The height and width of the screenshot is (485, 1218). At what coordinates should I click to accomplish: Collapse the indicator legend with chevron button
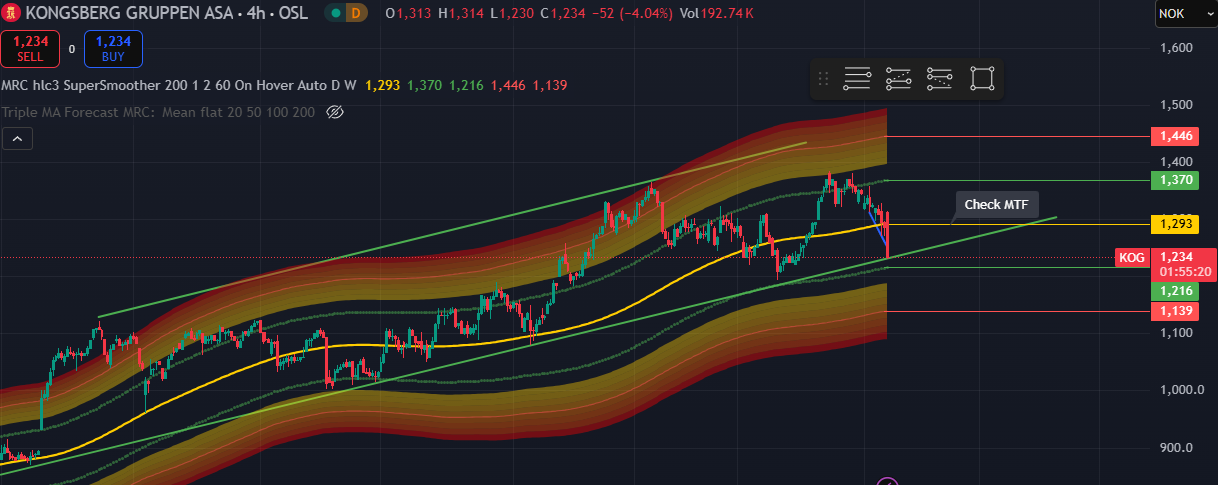point(18,139)
